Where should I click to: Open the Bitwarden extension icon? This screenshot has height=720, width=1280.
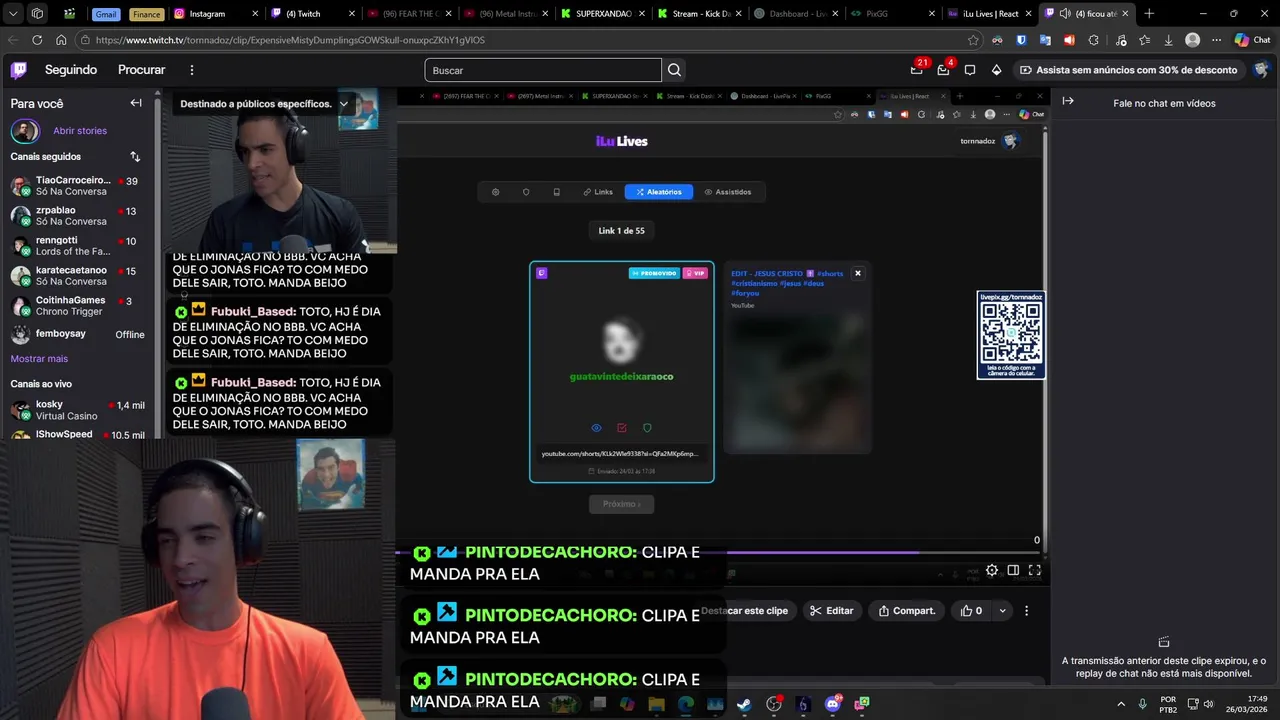pos(1021,40)
